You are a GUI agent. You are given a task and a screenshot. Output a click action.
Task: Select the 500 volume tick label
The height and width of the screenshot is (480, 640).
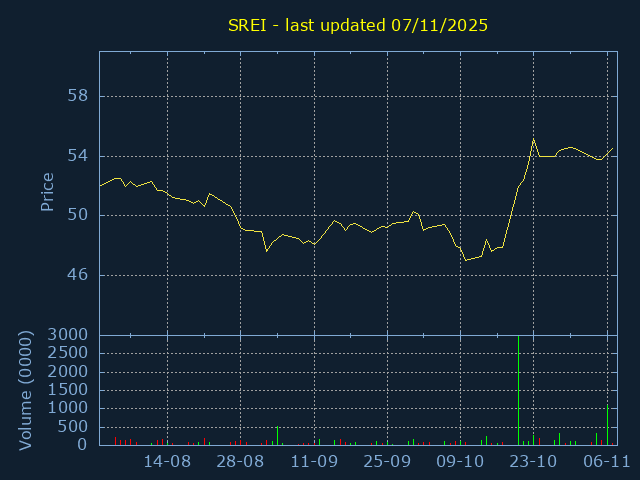(x=74, y=427)
